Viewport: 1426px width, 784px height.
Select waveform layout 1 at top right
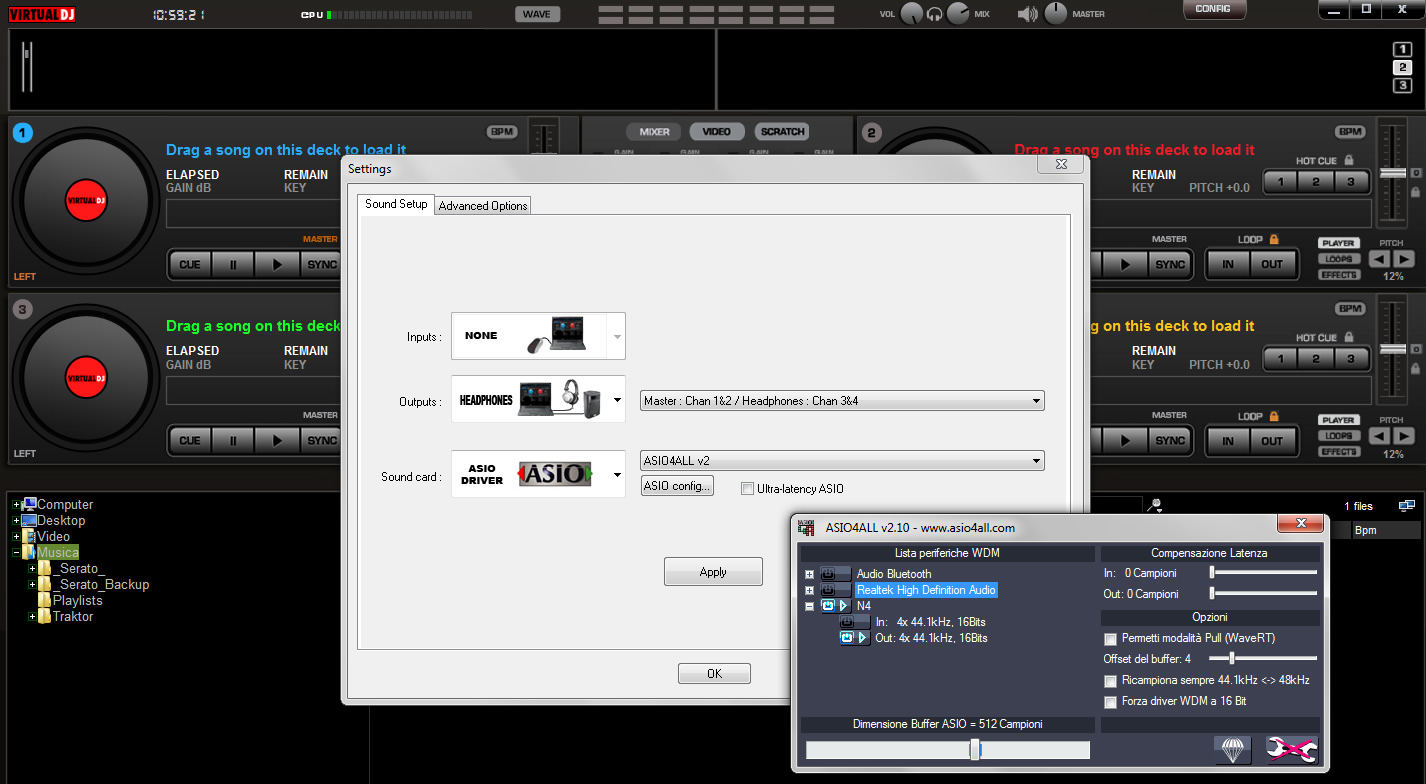click(1403, 51)
